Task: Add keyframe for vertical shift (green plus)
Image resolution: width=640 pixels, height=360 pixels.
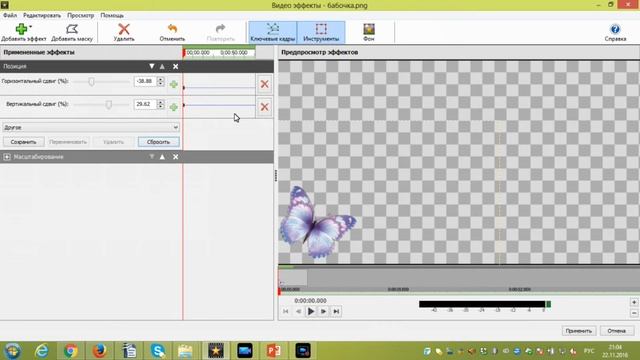Action: 173,107
